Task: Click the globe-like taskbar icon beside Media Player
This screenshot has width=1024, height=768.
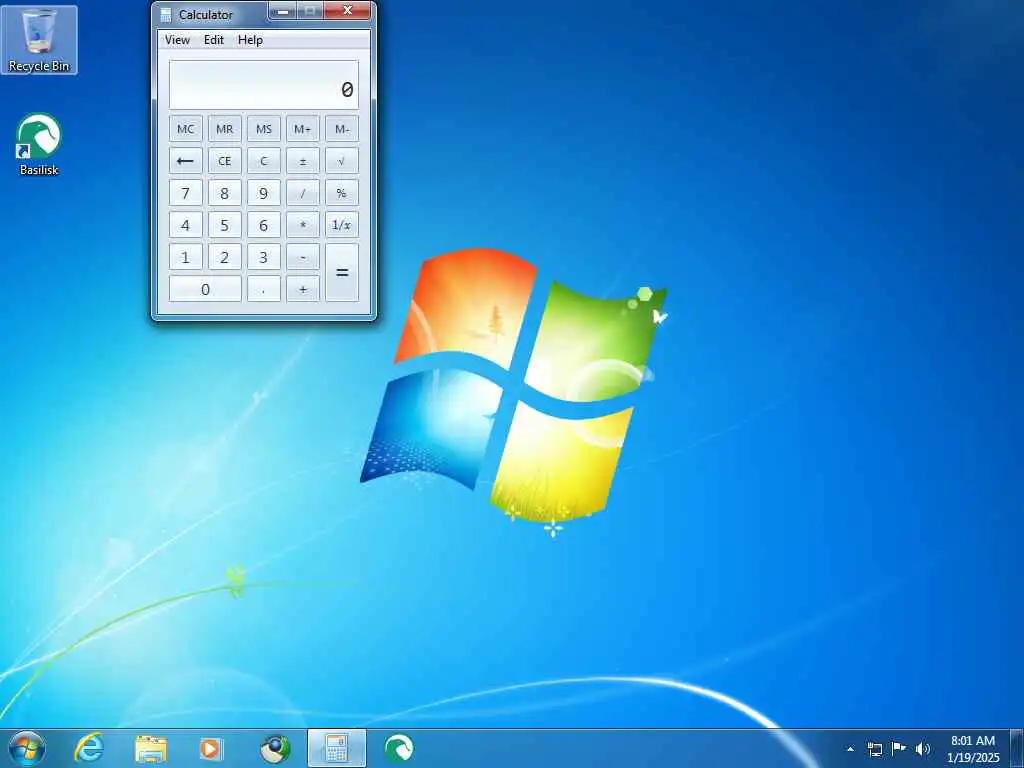Action: coord(275,748)
